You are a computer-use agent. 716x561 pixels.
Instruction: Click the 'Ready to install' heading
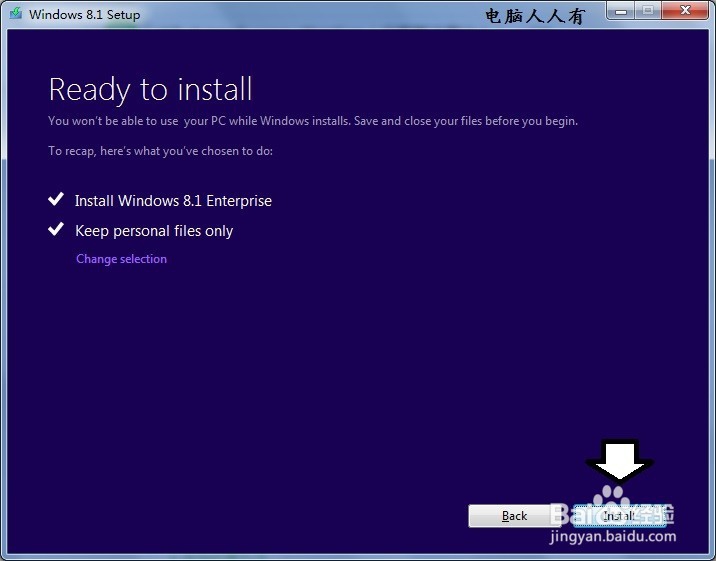(150, 89)
